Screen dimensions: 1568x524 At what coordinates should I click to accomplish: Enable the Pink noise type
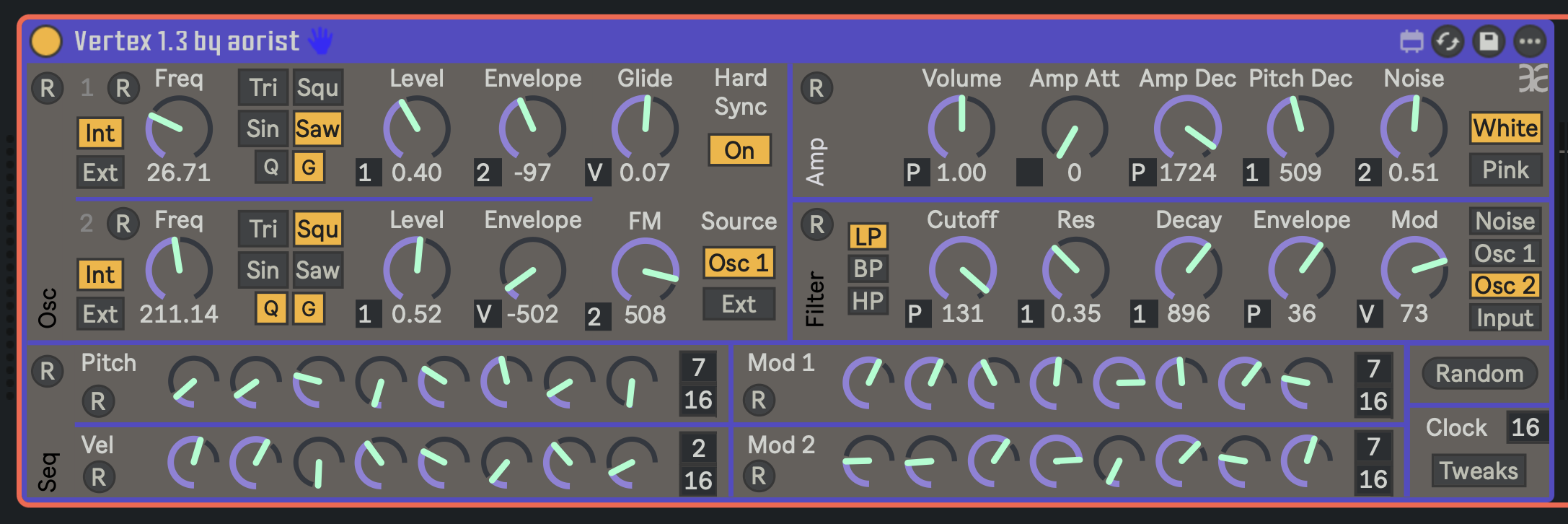click(x=1505, y=170)
